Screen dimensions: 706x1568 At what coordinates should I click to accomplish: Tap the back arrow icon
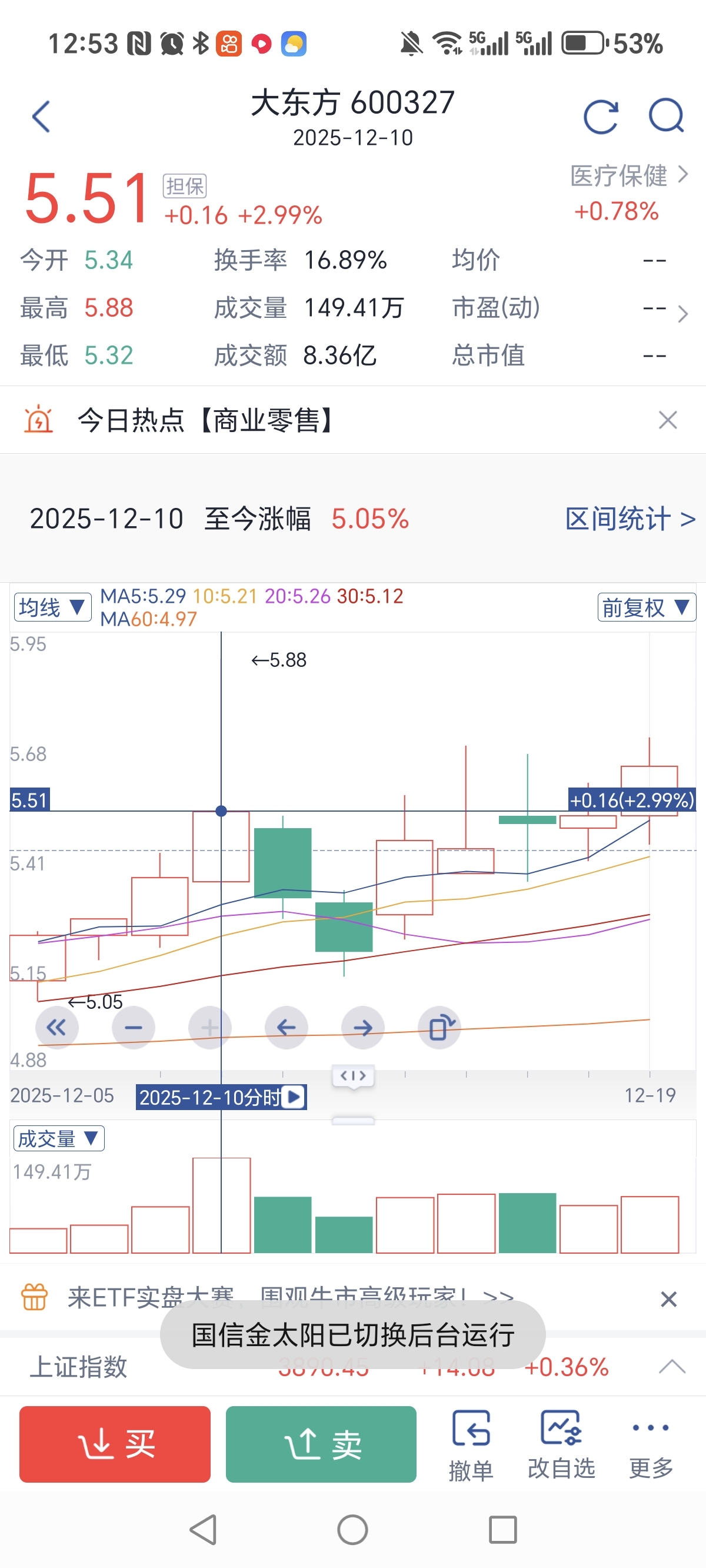coord(41,117)
